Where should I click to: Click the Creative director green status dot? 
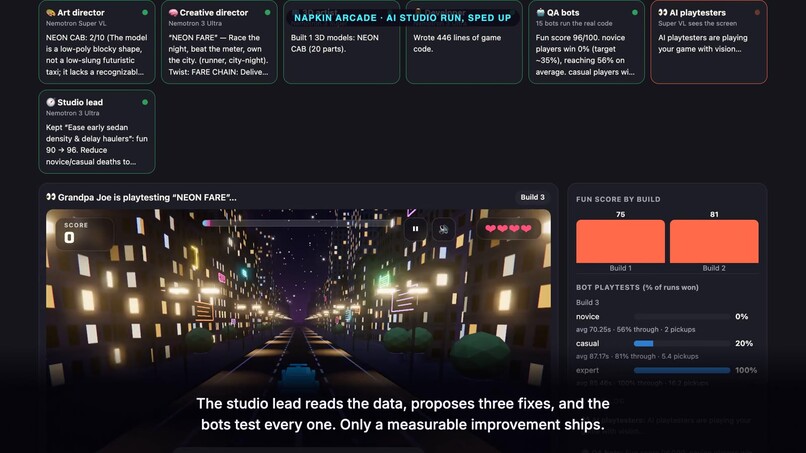tap(267, 12)
